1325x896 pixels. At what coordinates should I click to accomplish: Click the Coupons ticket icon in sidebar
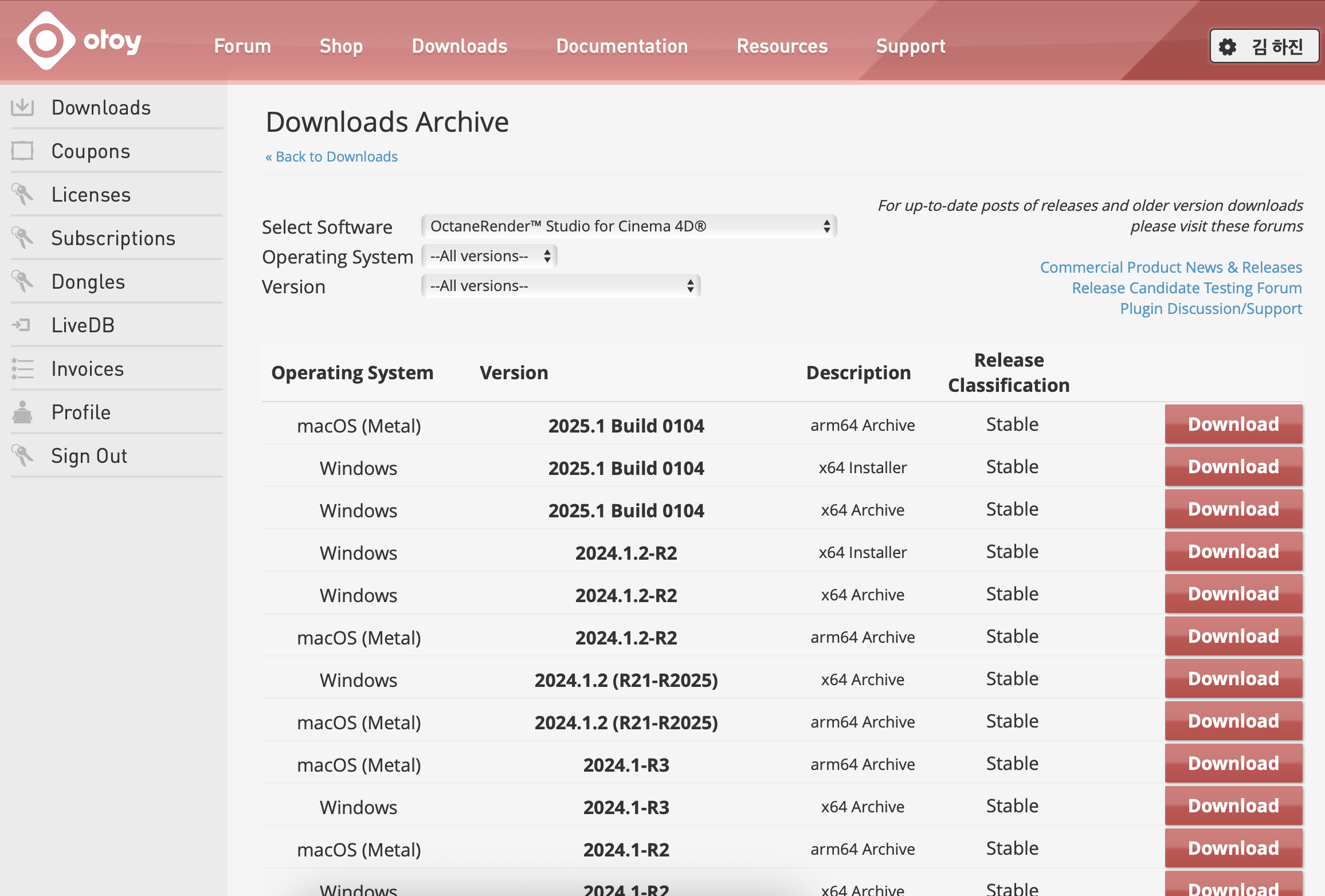point(22,151)
